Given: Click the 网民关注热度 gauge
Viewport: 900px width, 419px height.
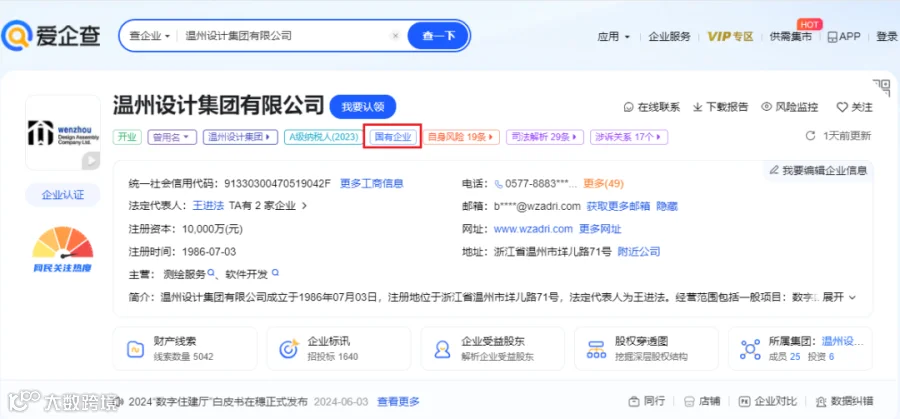Looking at the screenshot, I should tap(63, 249).
